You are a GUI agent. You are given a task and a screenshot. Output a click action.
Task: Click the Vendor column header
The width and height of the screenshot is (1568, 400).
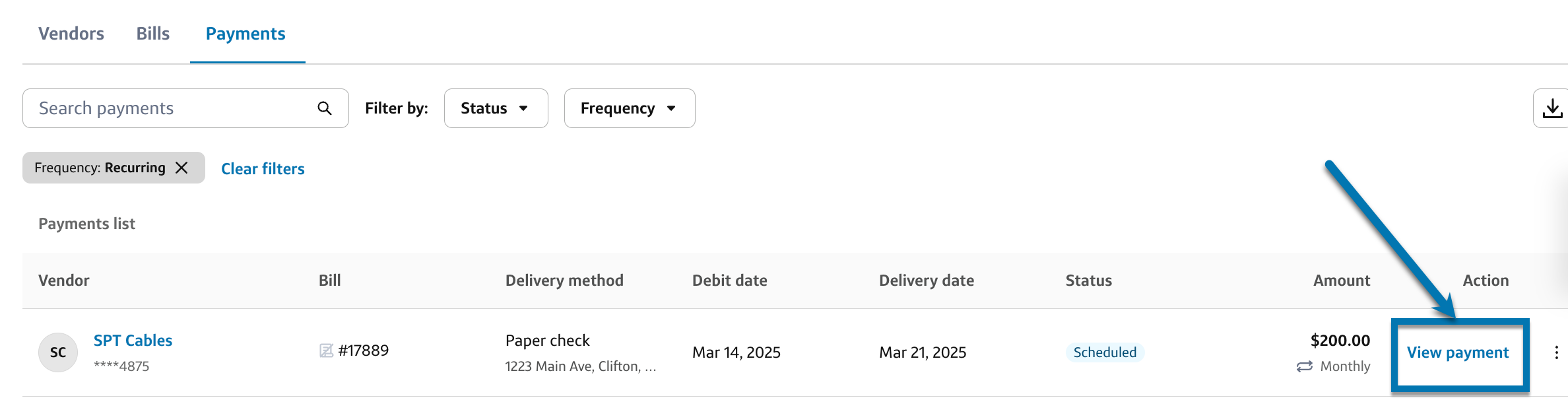point(64,281)
